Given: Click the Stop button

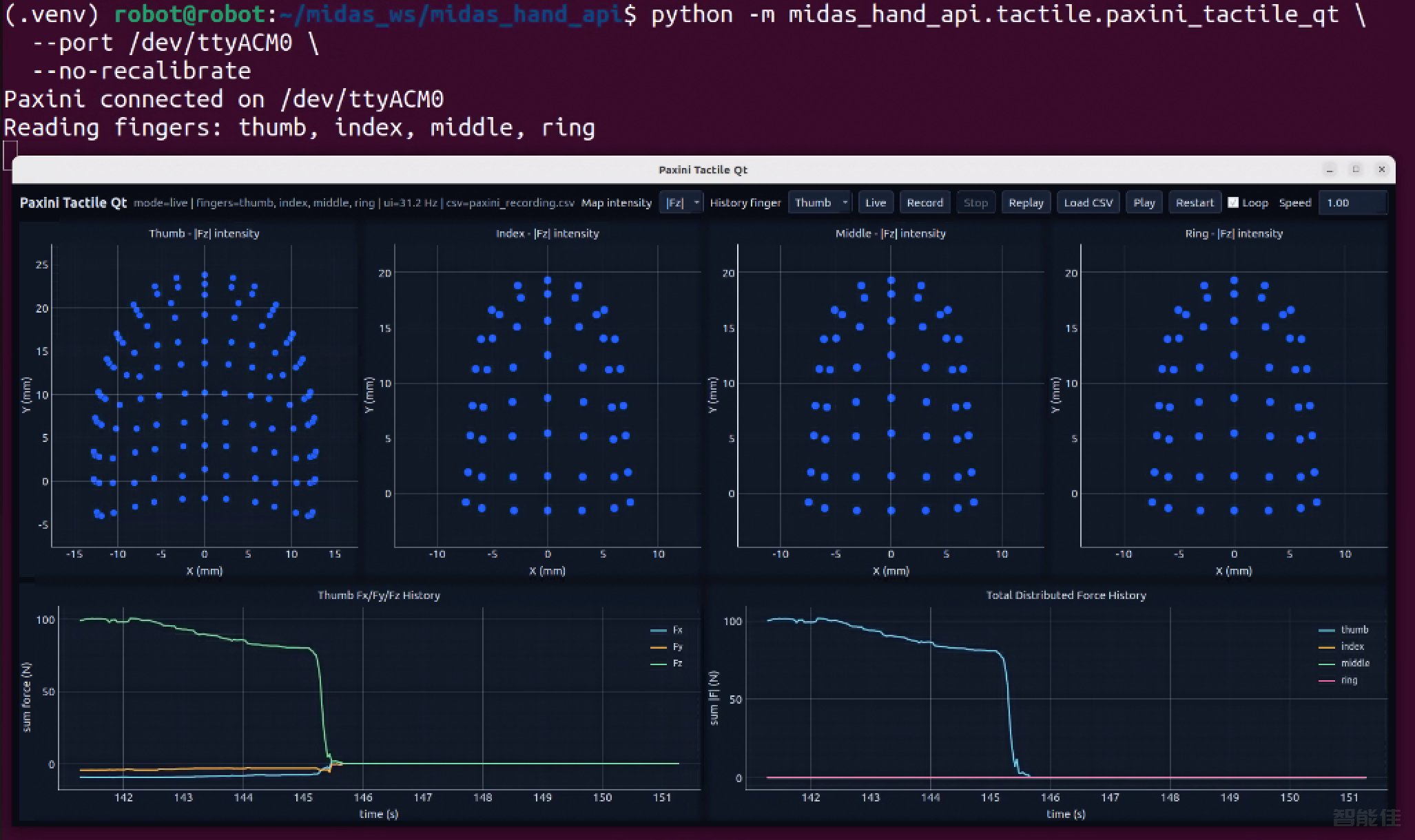Looking at the screenshot, I should coord(975,202).
